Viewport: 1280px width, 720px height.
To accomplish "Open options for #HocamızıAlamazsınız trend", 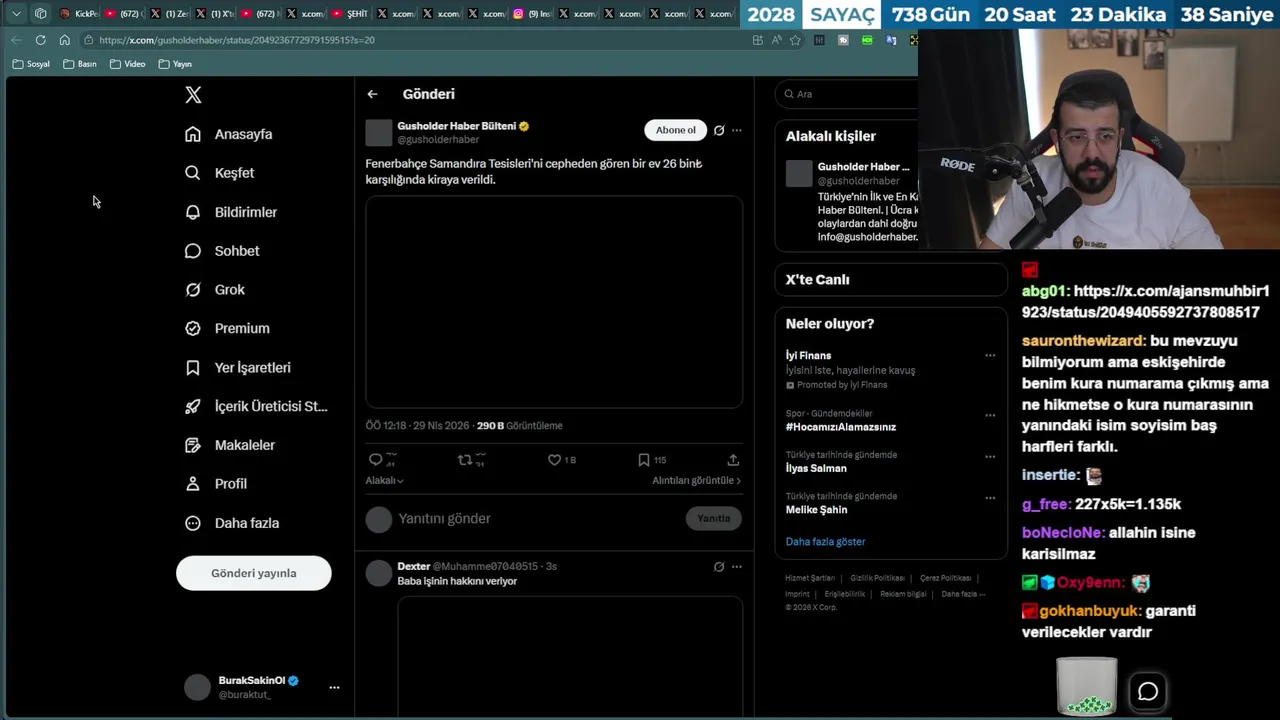I will (x=990, y=415).
